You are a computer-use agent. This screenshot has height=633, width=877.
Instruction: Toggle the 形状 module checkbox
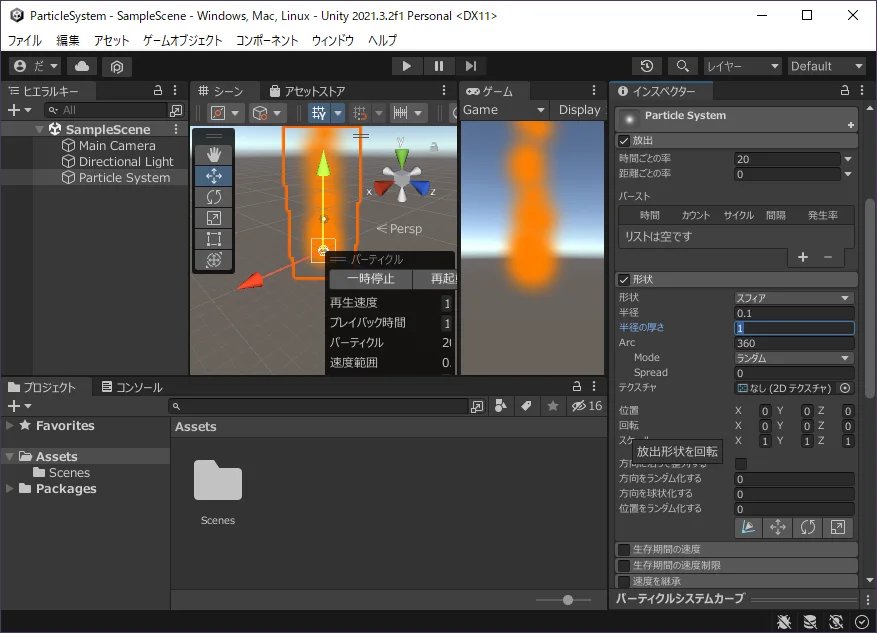(624, 279)
